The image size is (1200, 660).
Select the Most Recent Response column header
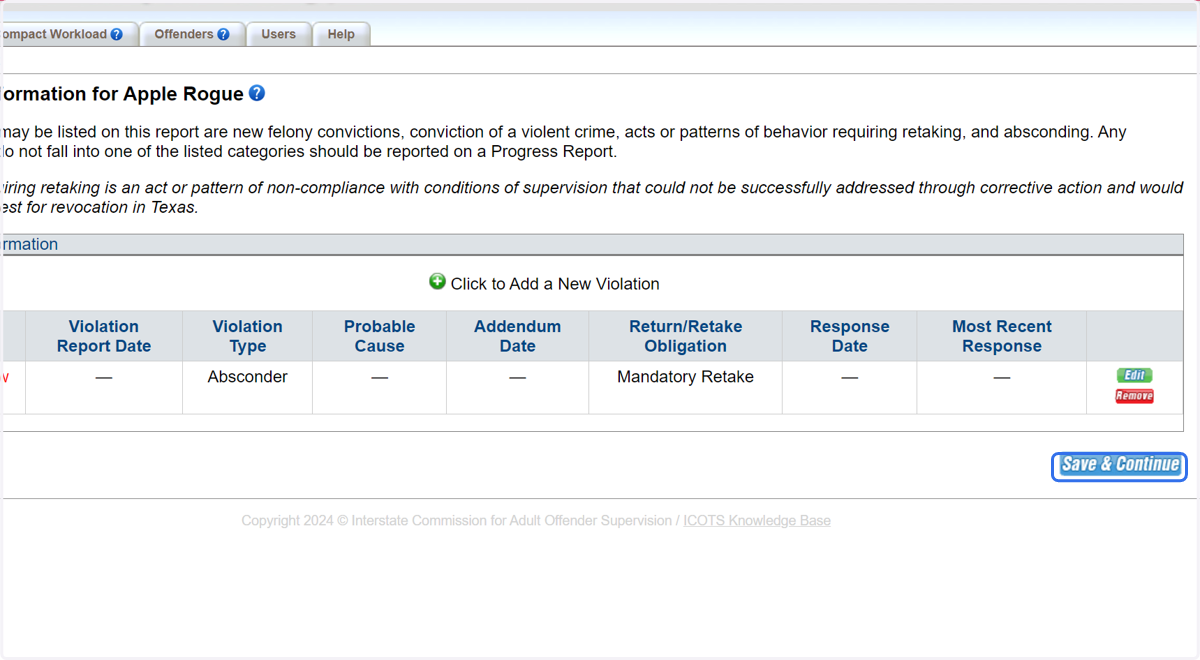(1001, 336)
